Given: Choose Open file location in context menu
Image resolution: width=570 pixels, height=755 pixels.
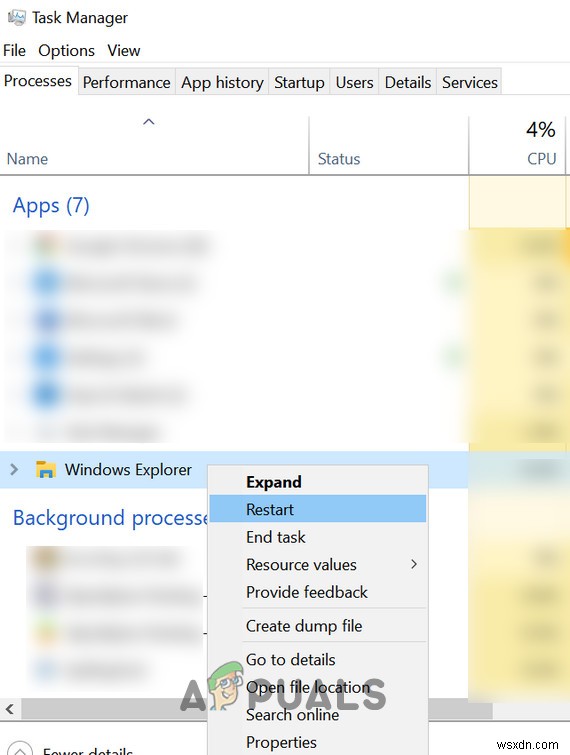Looking at the screenshot, I should click(x=318, y=687).
